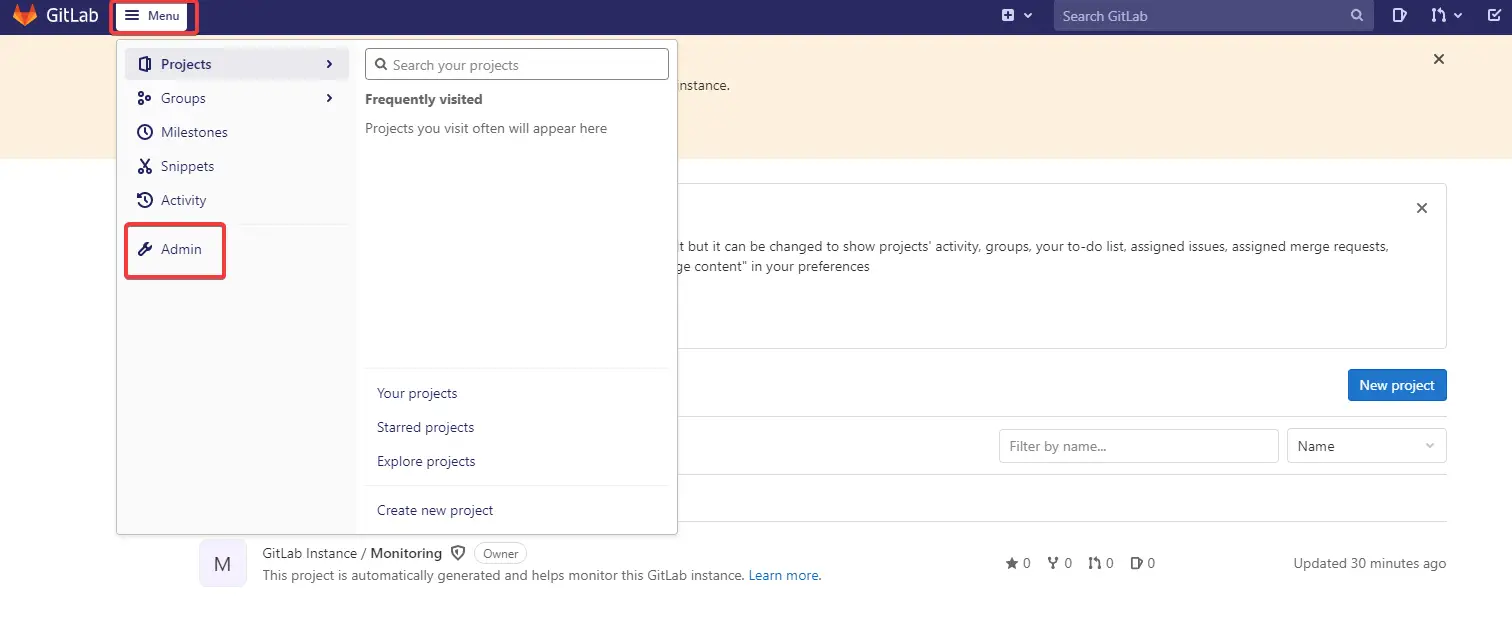Image resolution: width=1512 pixels, height=638 pixels.
Task: Click the shield badge next to Monitoring project
Action: [458, 553]
